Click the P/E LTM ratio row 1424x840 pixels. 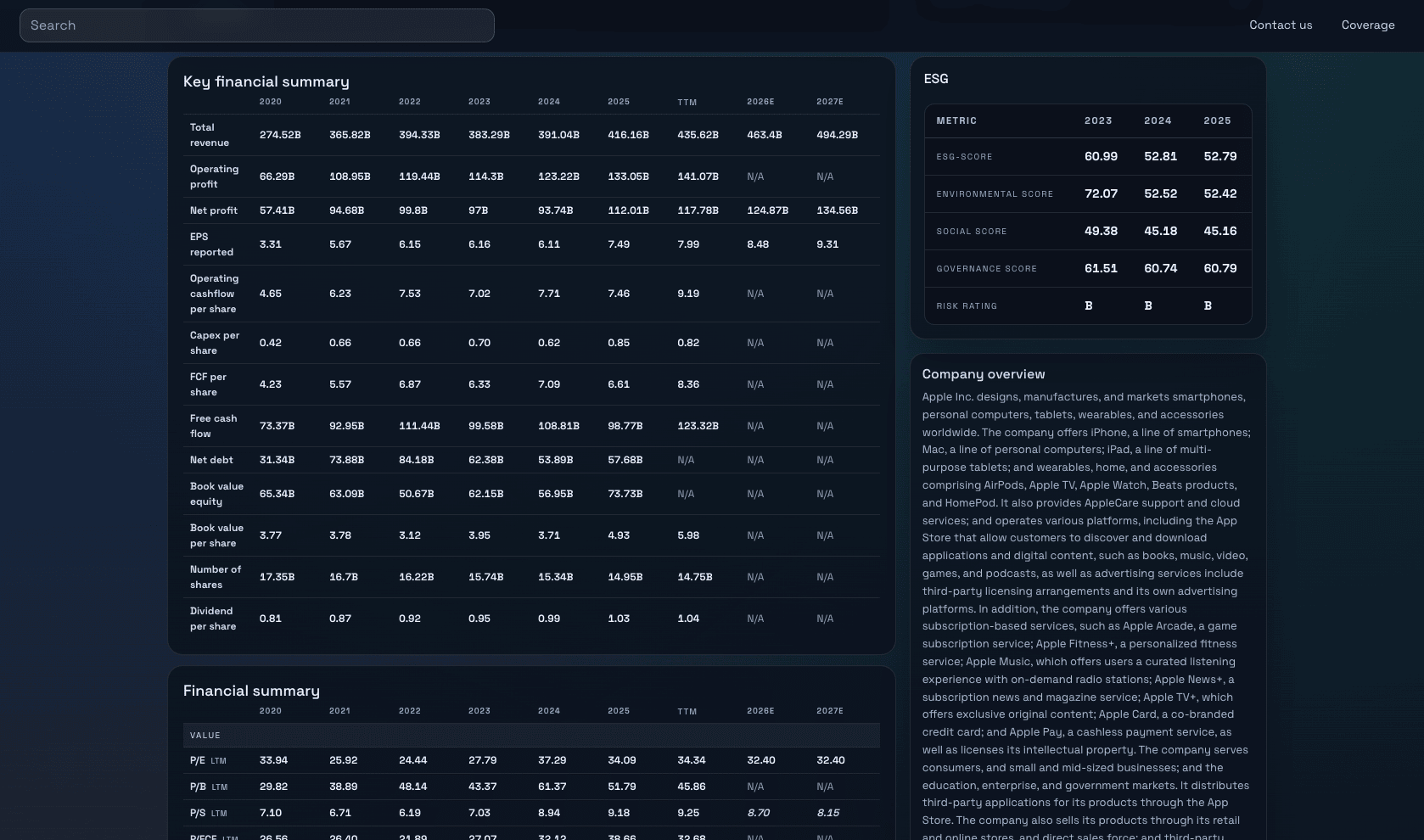(205, 760)
